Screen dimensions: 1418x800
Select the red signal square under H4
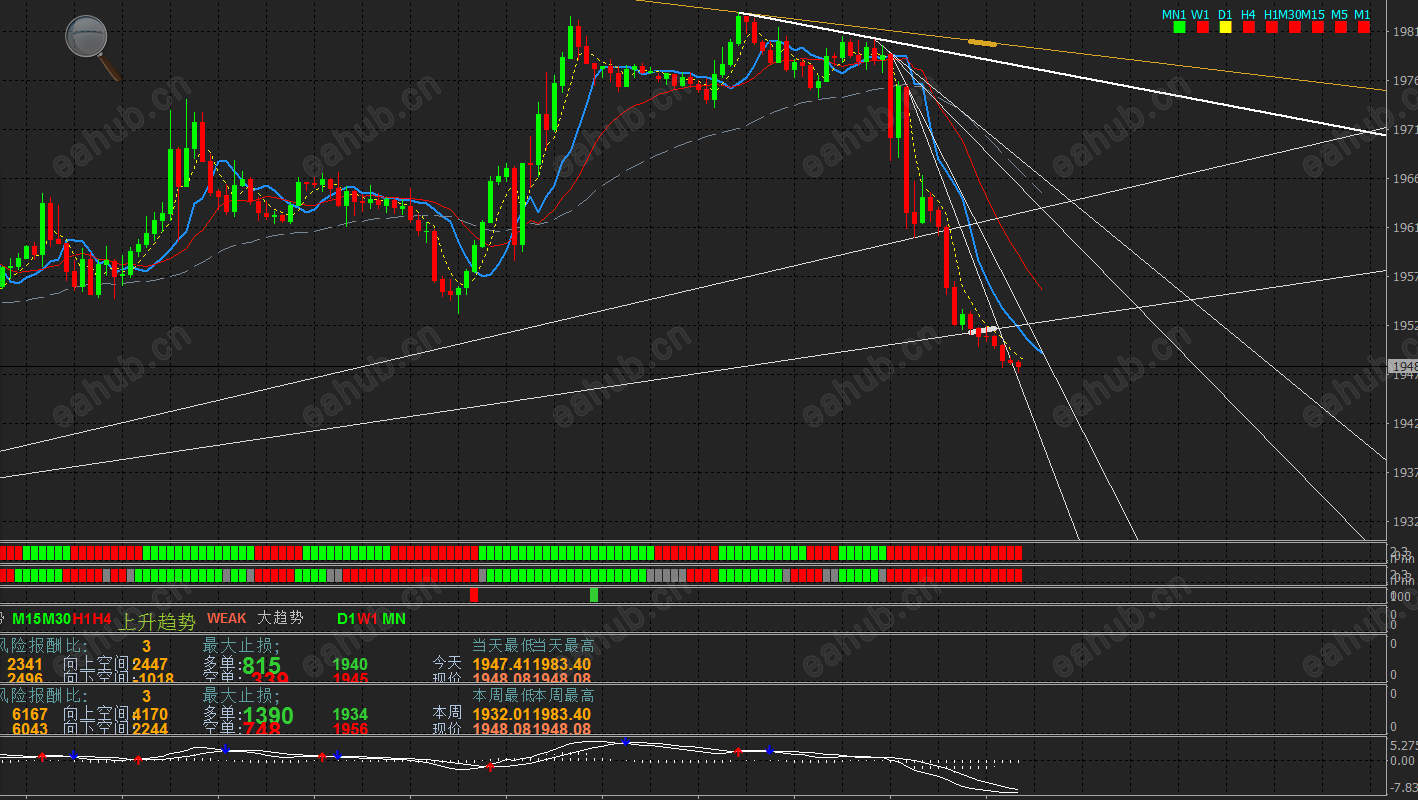pyautogui.click(x=1248, y=28)
